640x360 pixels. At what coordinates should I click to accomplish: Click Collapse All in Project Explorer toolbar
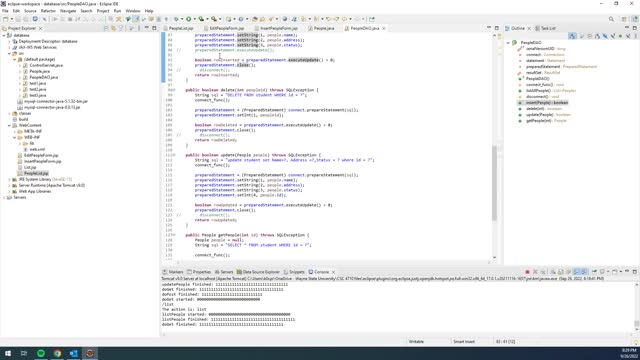pos(106,28)
